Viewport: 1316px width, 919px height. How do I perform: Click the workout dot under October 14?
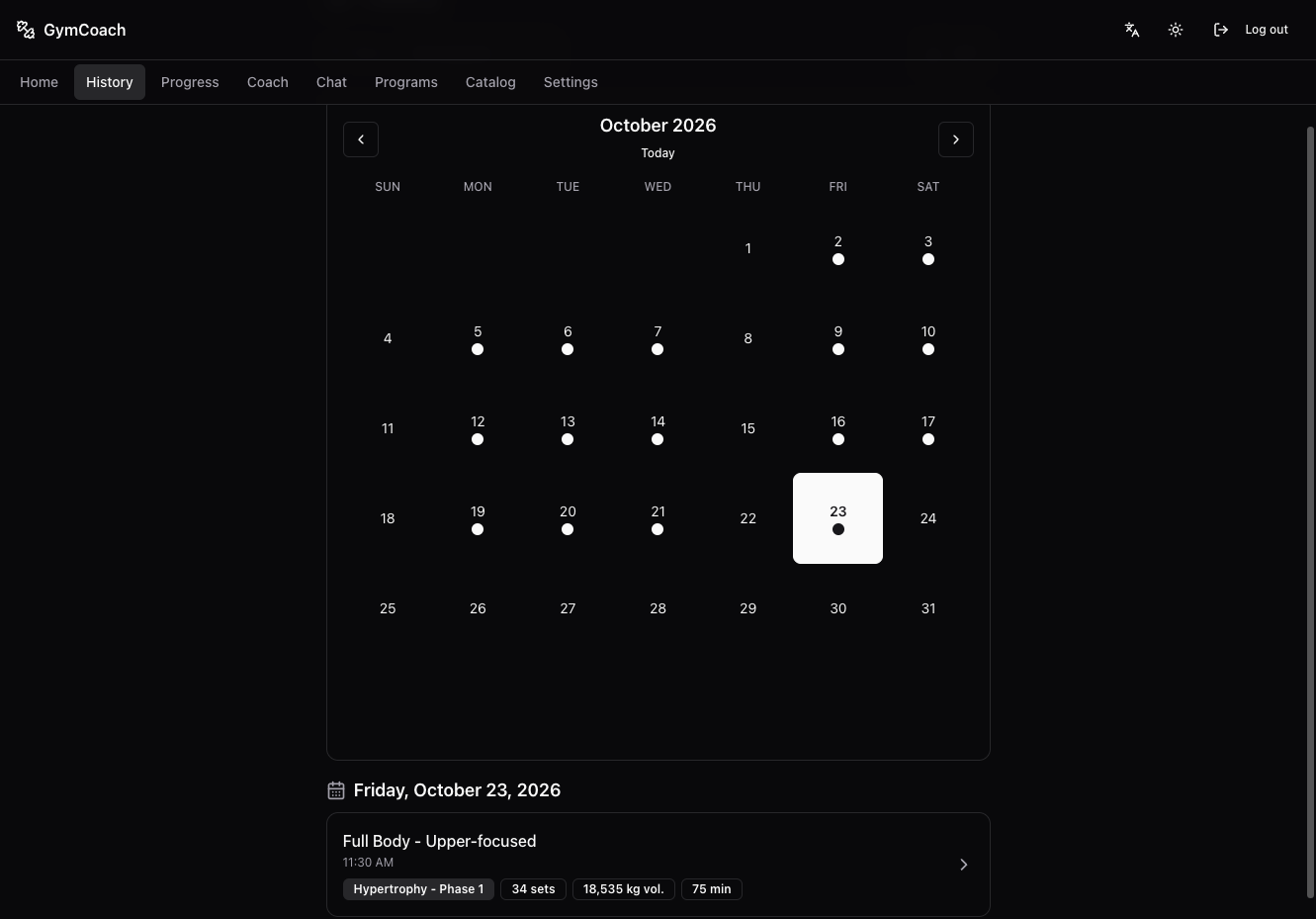(x=658, y=439)
